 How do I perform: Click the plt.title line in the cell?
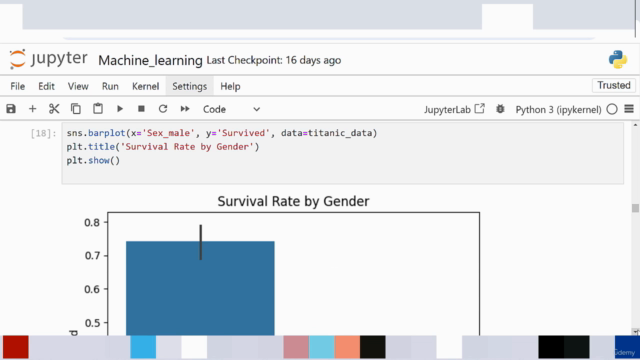pos(163,147)
